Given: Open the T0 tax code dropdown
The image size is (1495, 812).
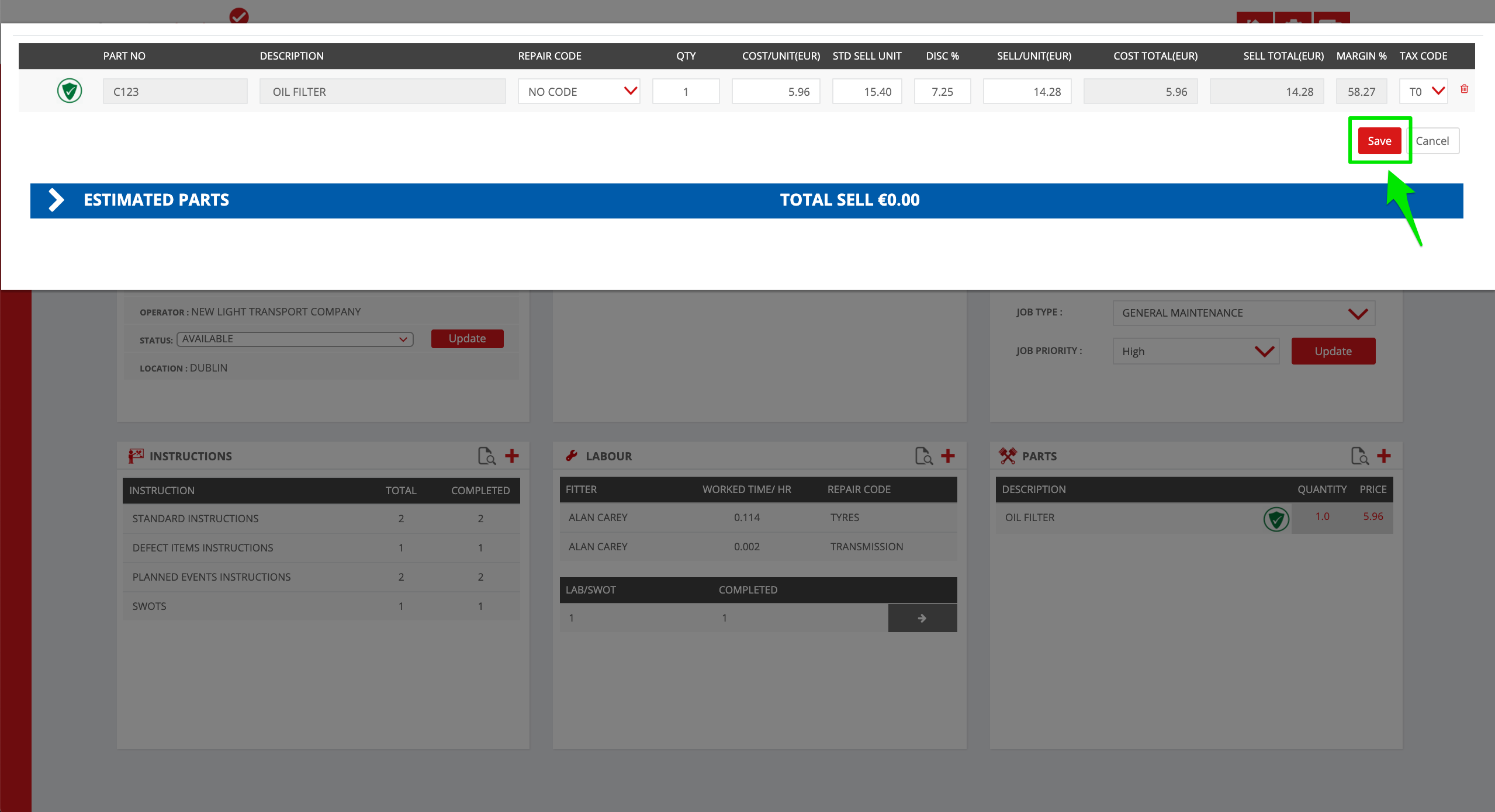Looking at the screenshot, I should (x=1423, y=91).
